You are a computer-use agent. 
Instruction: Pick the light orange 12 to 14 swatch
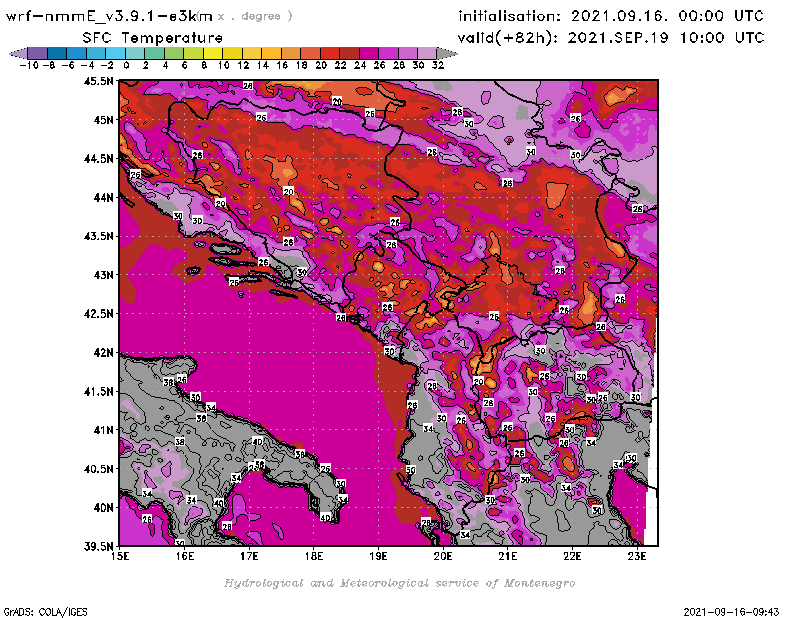tap(252, 53)
